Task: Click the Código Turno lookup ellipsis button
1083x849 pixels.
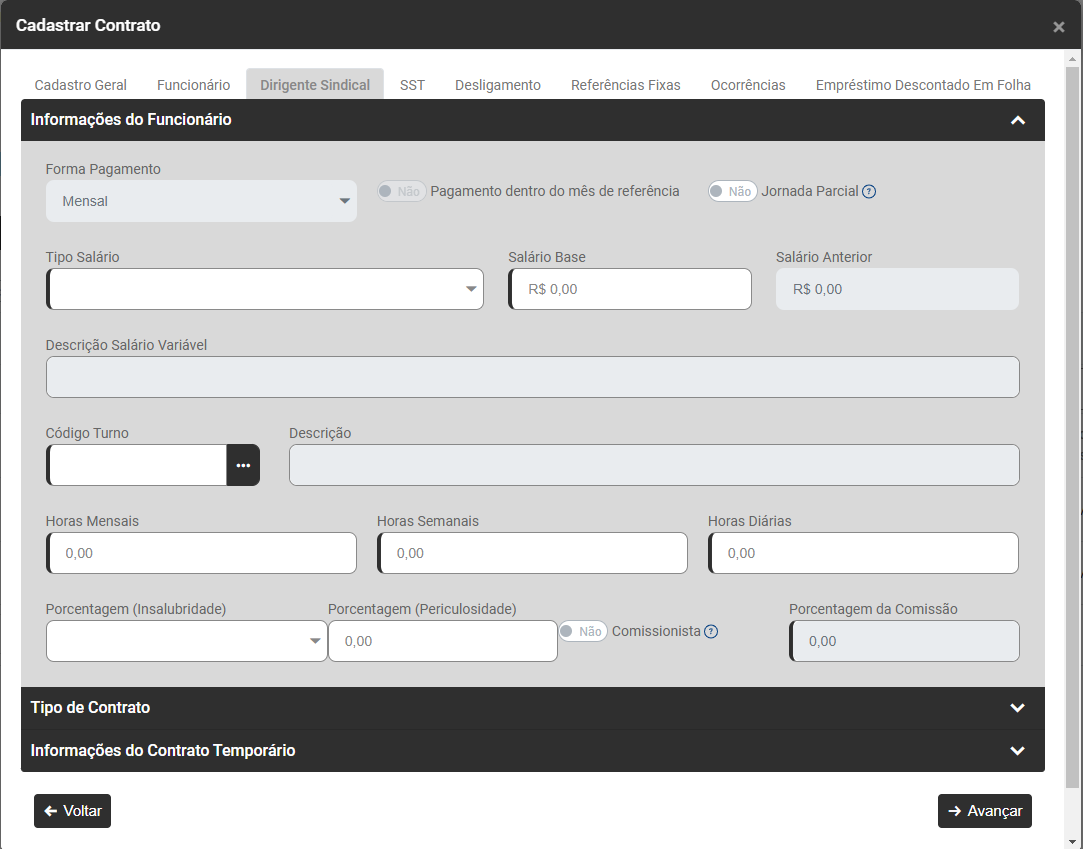Action: coord(243,465)
